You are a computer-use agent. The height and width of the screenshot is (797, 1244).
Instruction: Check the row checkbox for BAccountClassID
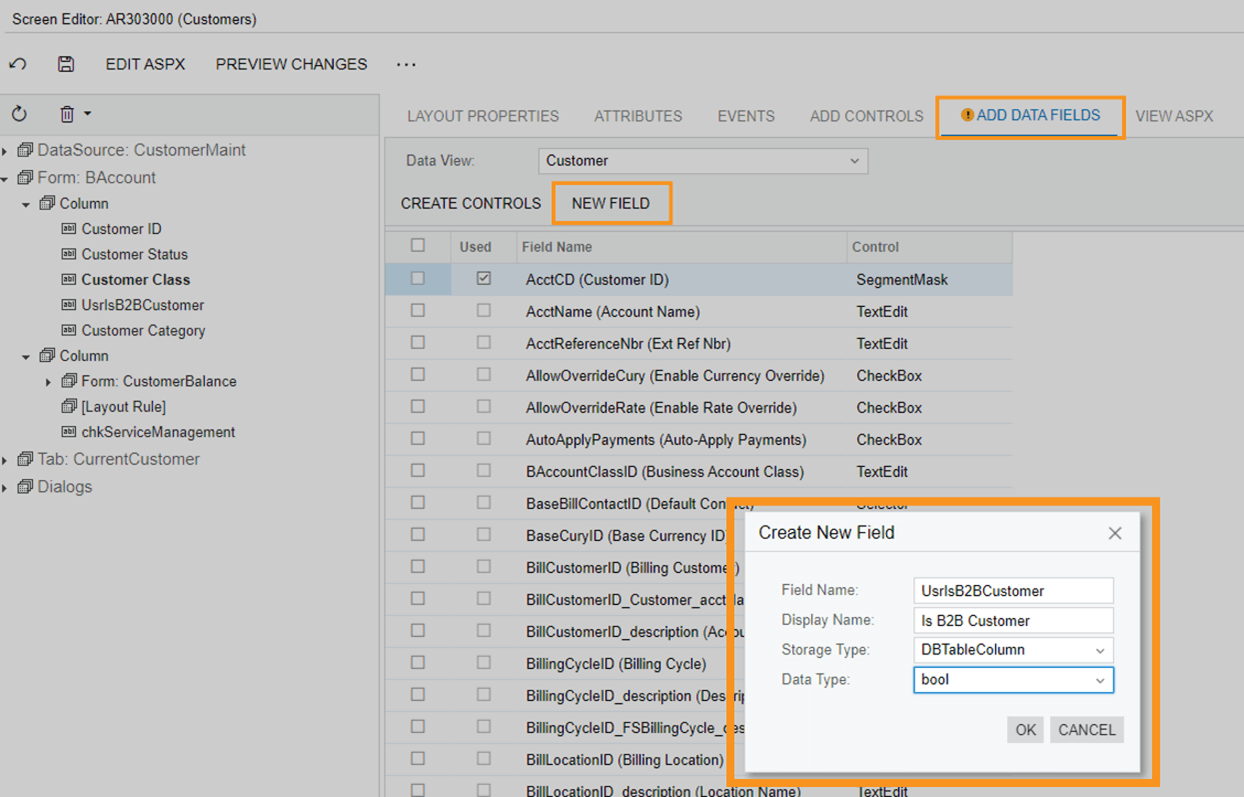point(418,471)
